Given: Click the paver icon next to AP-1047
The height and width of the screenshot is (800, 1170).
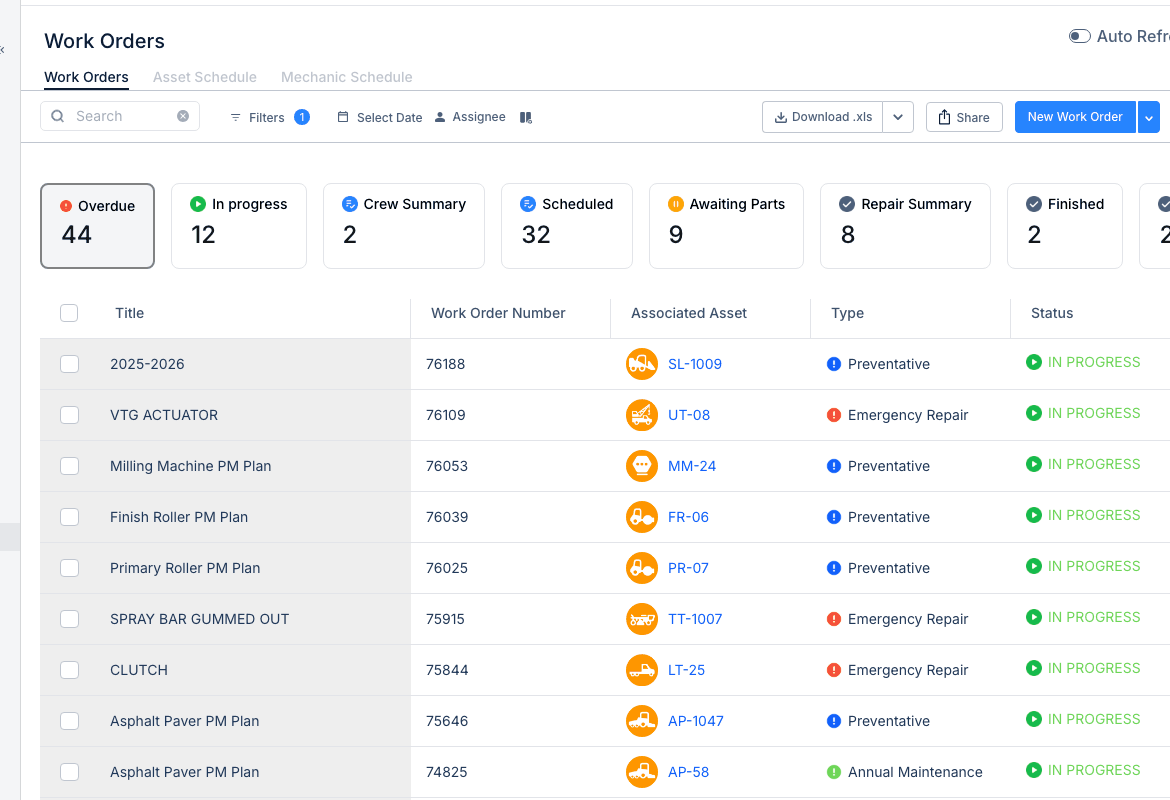Looking at the screenshot, I should 642,721.
